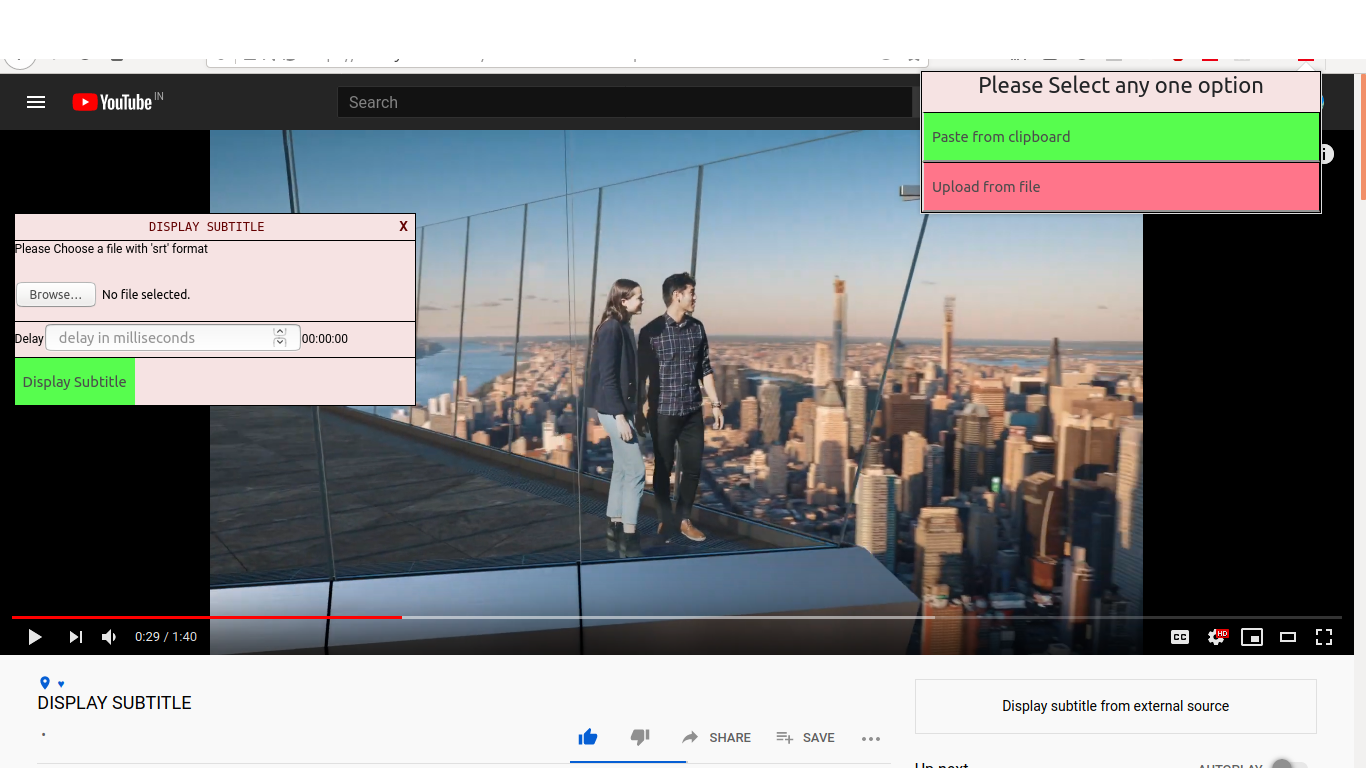The width and height of the screenshot is (1366, 768).
Task: Click the No file selected. label
Action: coord(146,295)
